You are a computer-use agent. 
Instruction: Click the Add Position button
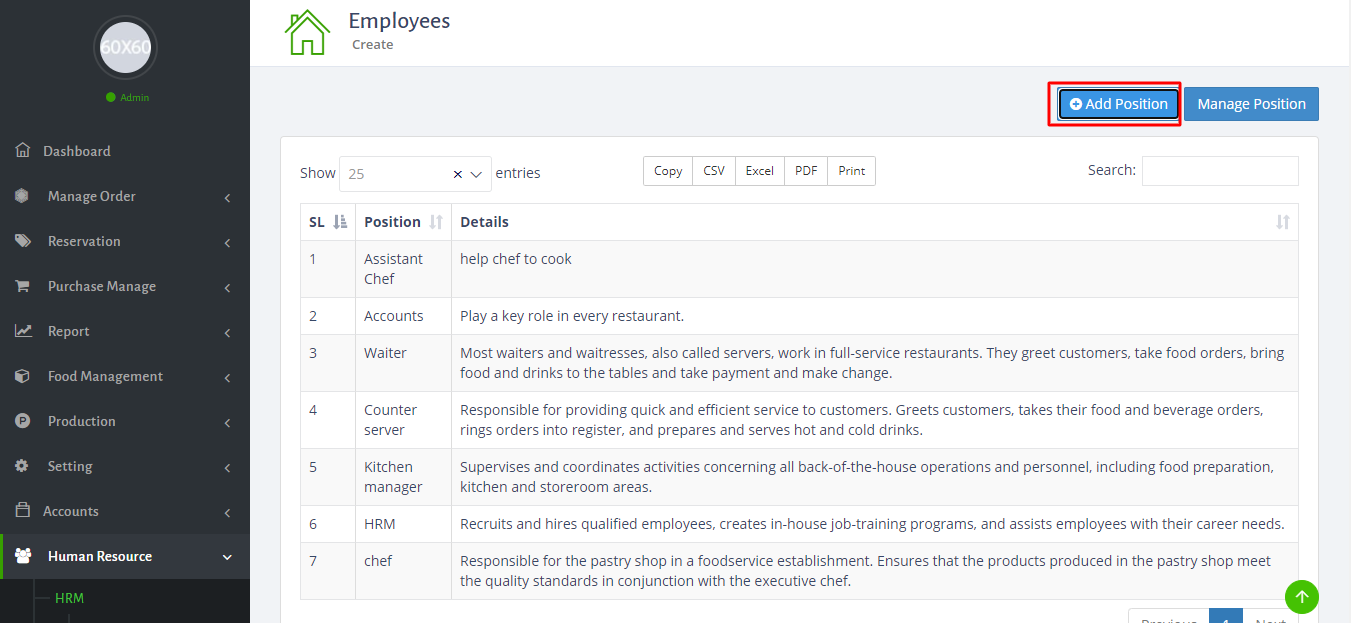coord(1119,104)
